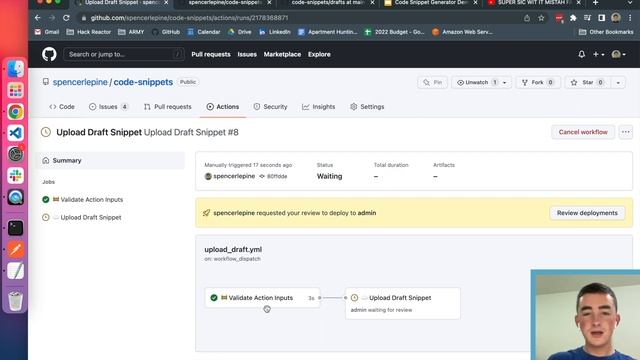This screenshot has height=360, width=640.
Task: Open Explore from the top navigation
Action: [319, 54]
